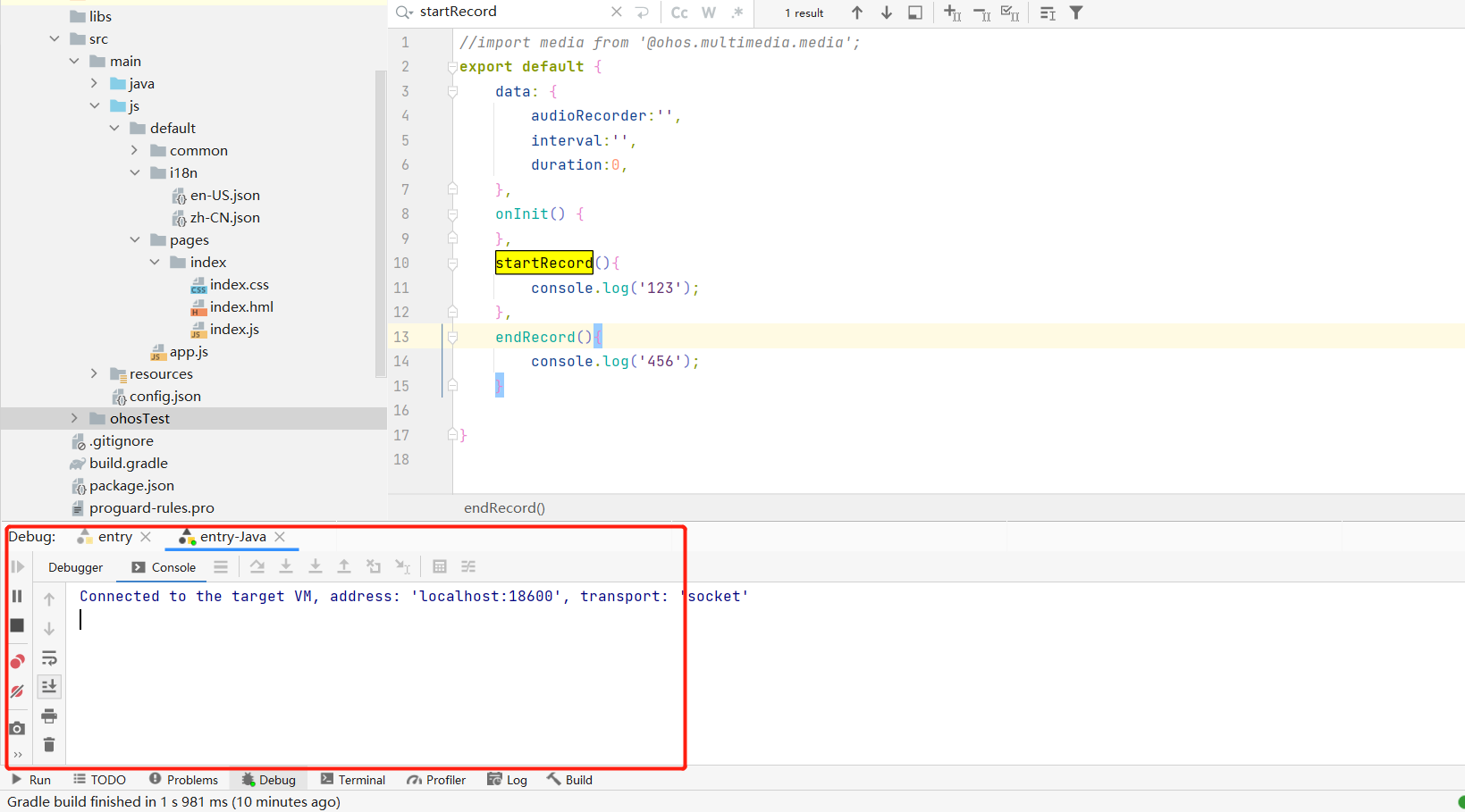
Task: Open en-US.json file
Action: [x=215, y=195]
